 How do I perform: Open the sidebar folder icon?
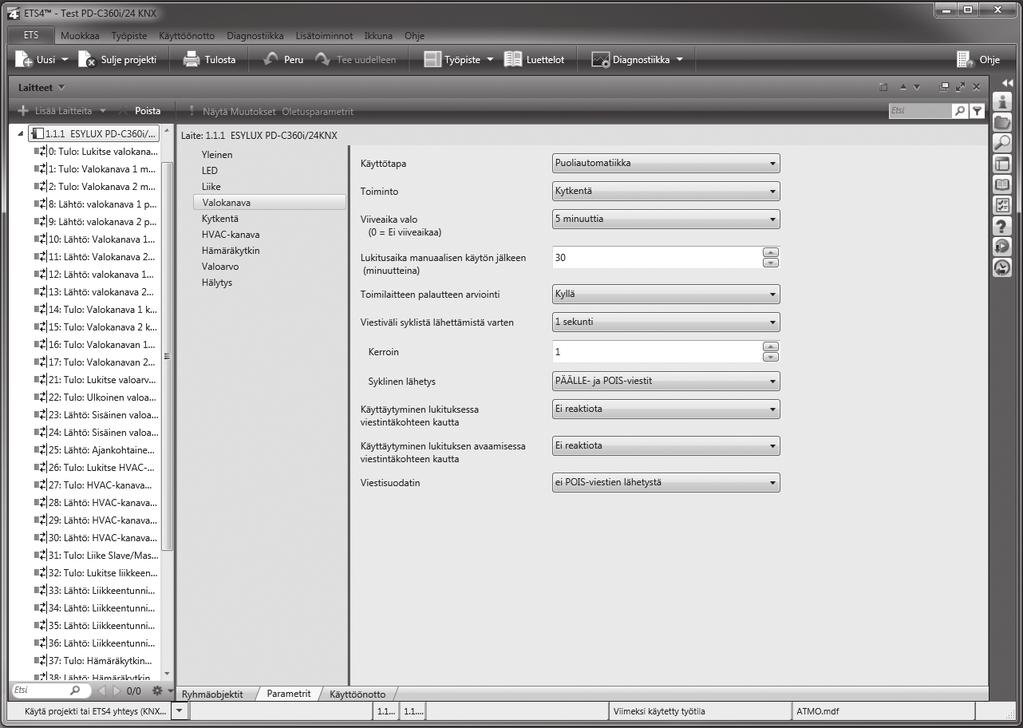pos(1002,122)
